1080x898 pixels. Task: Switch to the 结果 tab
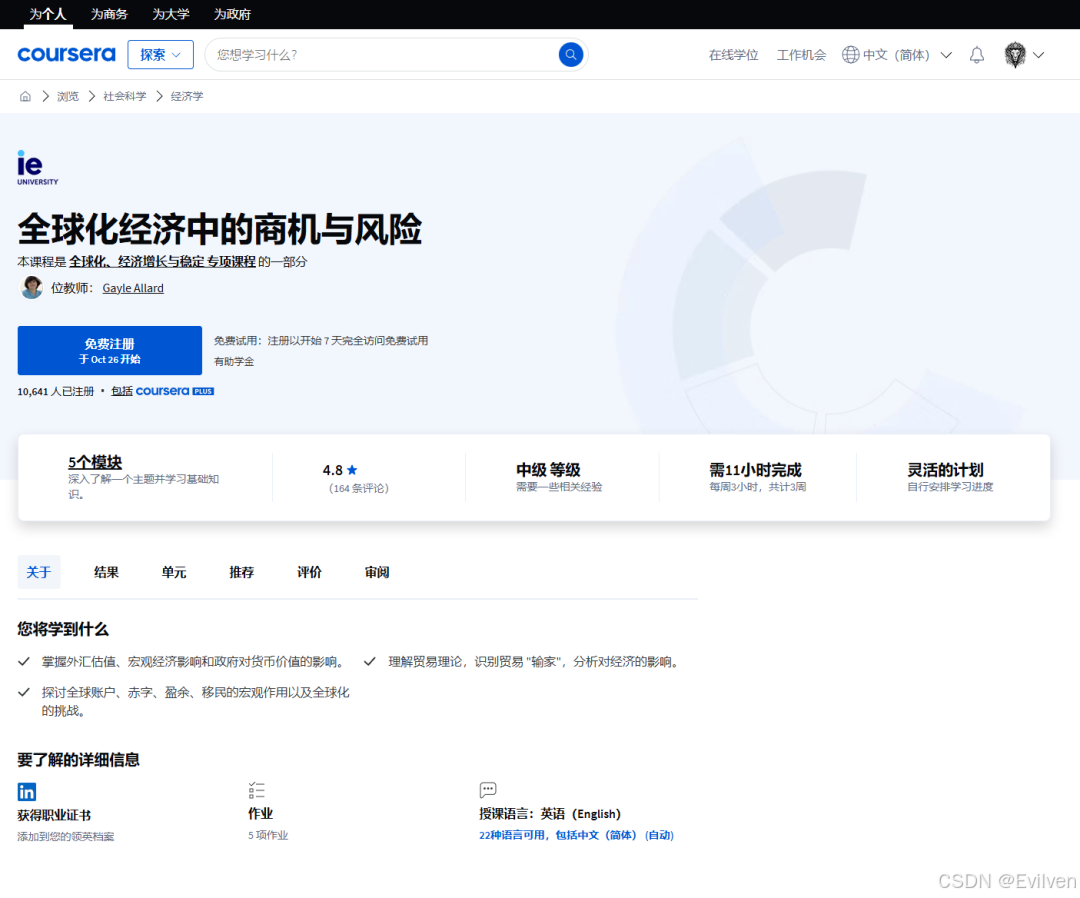(x=106, y=572)
